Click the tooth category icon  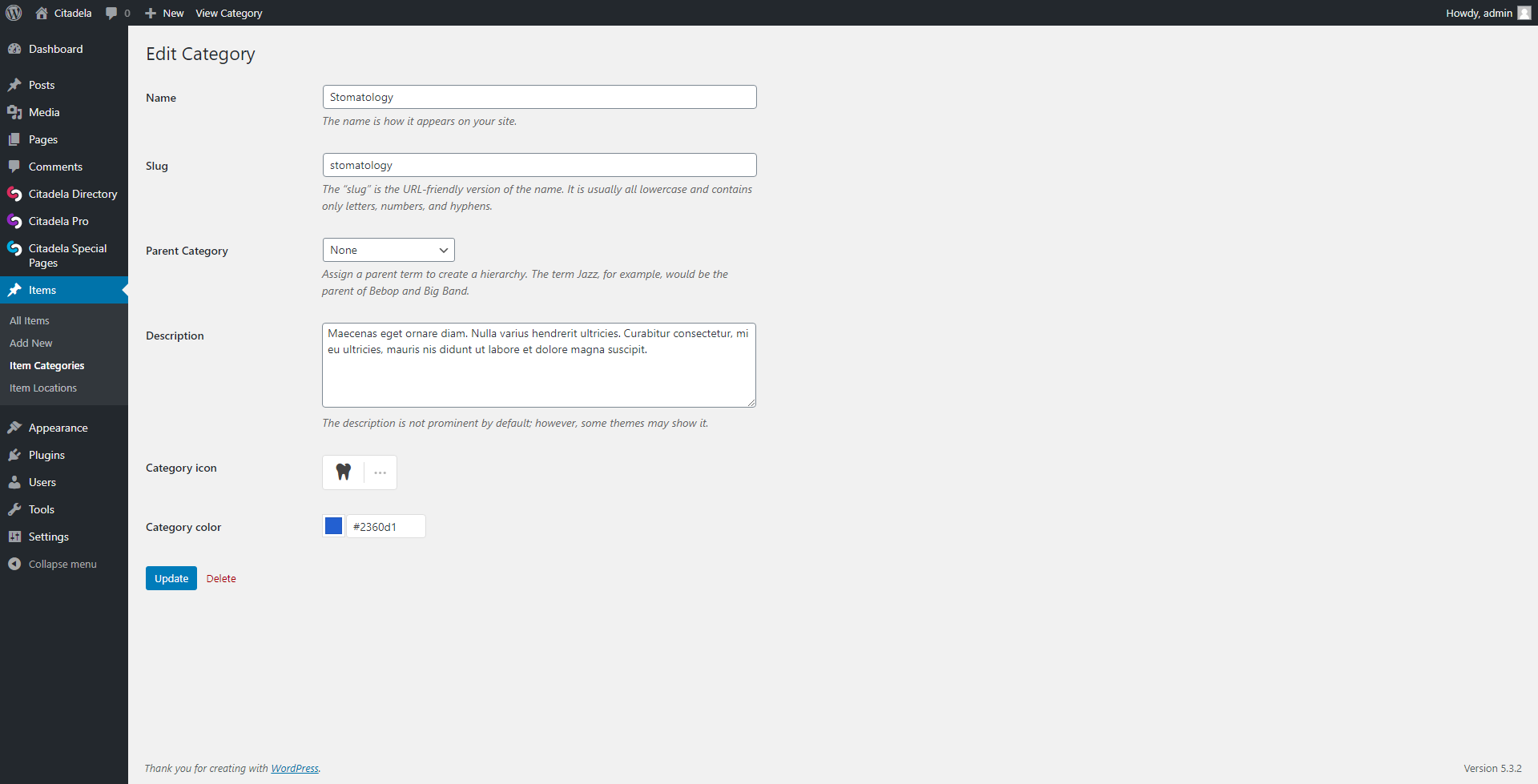coord(344,472)
